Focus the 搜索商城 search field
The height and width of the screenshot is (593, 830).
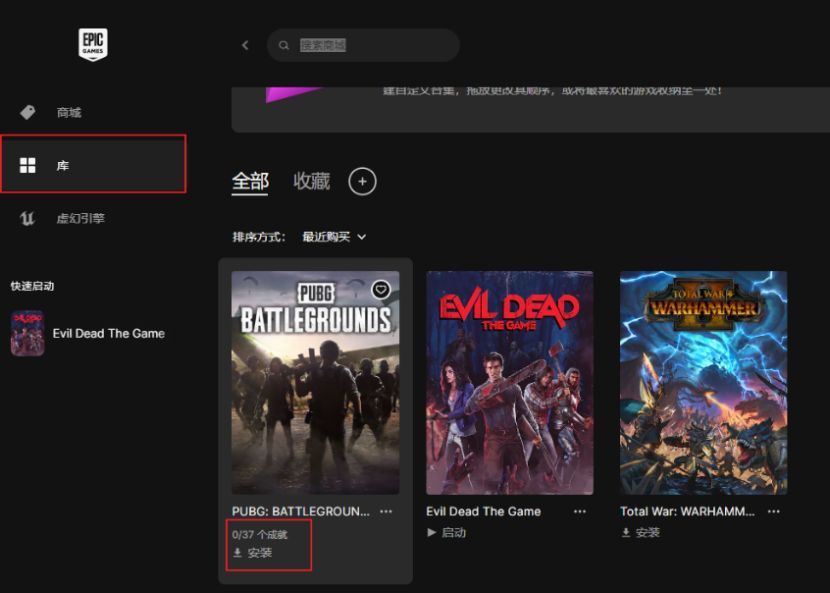click(x=363, y=45)
